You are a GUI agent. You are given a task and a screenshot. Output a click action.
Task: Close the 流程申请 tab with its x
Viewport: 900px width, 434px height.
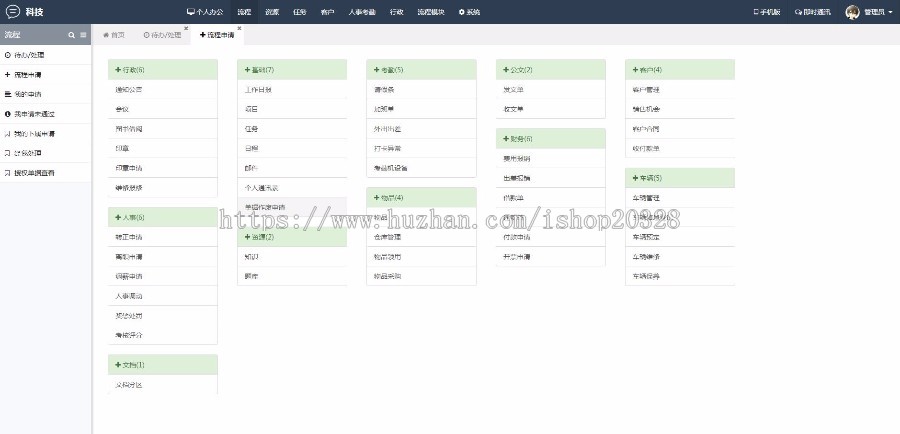239,28
